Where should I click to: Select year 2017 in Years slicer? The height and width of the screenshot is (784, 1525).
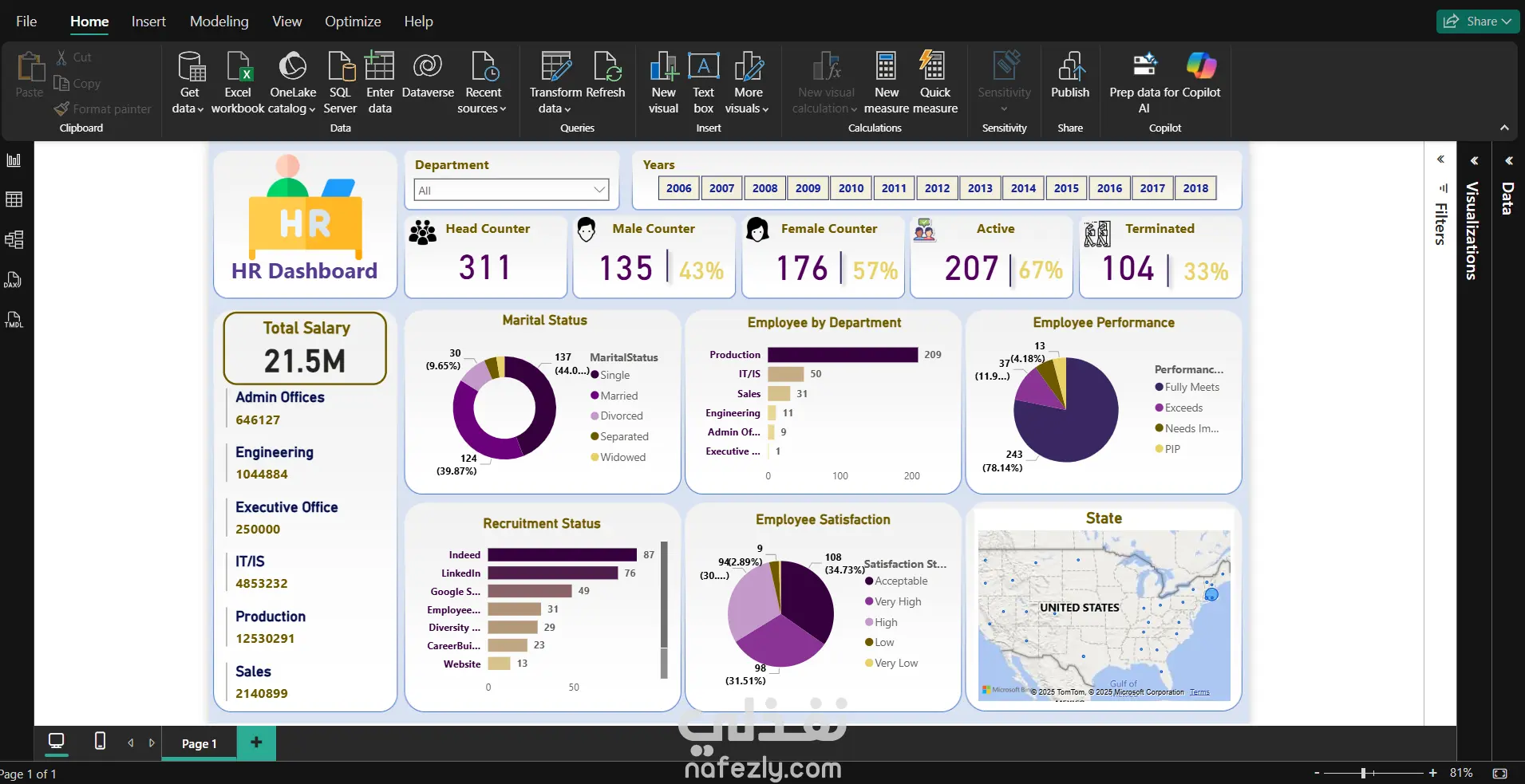point(1152,188)
